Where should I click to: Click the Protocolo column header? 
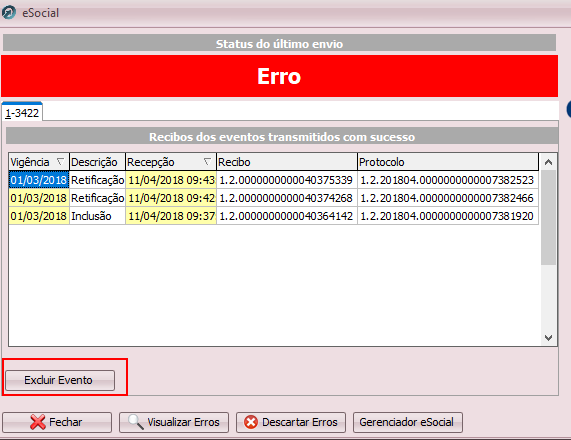pyautogui.click(x=448, y=162)
